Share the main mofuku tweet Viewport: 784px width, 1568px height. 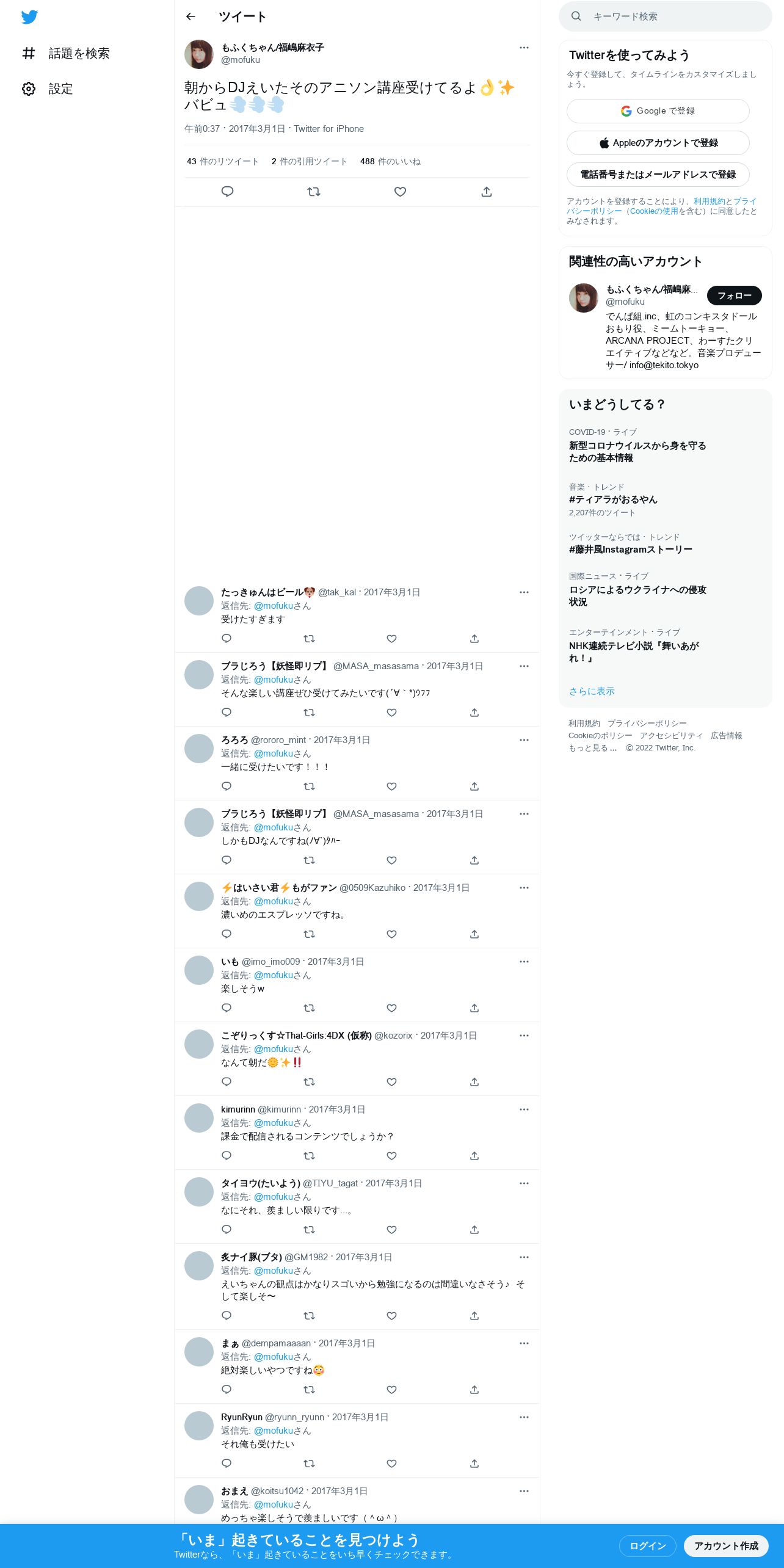pyautogui.click(x=487, y=192)
